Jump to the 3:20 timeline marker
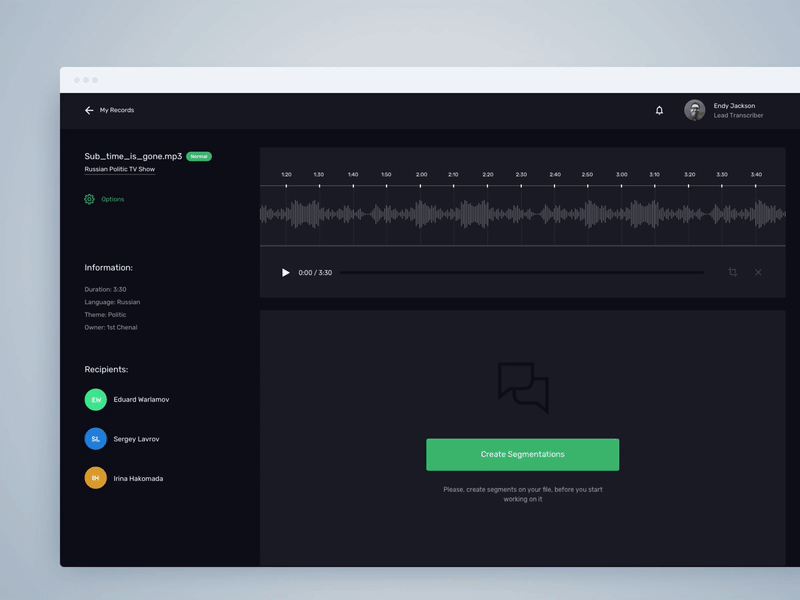This screenshot has width=800, height=600. click(689, 174)
